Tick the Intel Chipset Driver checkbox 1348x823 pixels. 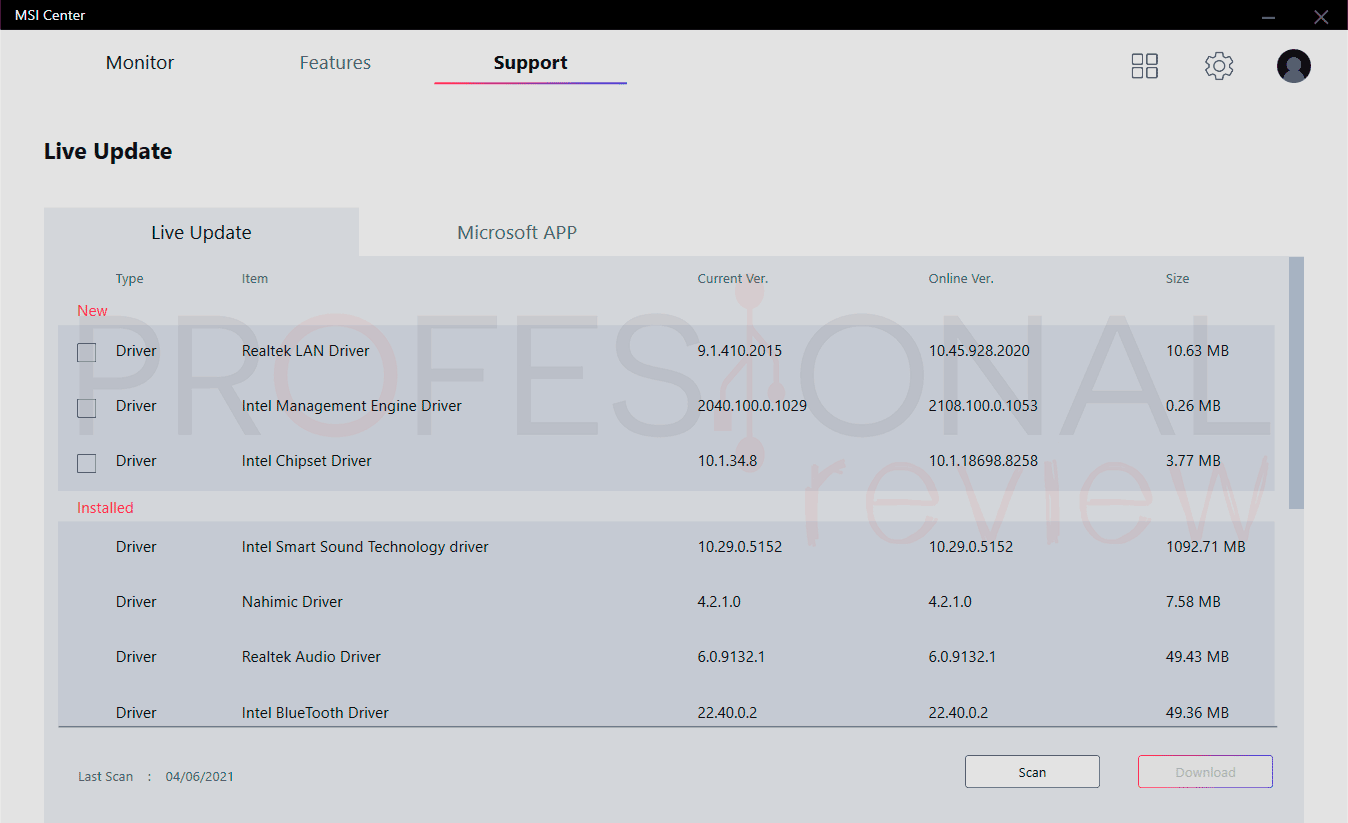[87, 462]
